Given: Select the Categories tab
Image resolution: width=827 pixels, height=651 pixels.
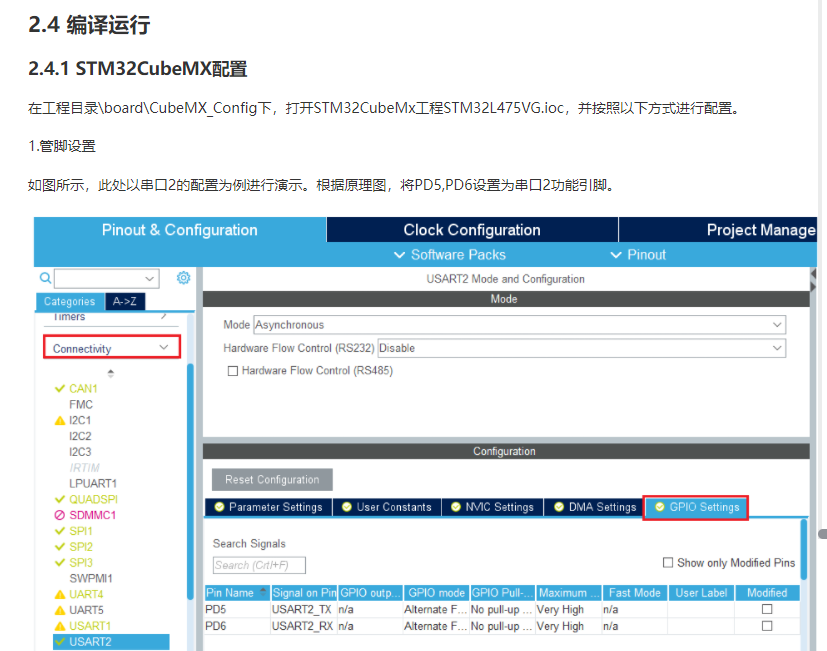Looking at the screenshot, I should coord(70,301).
